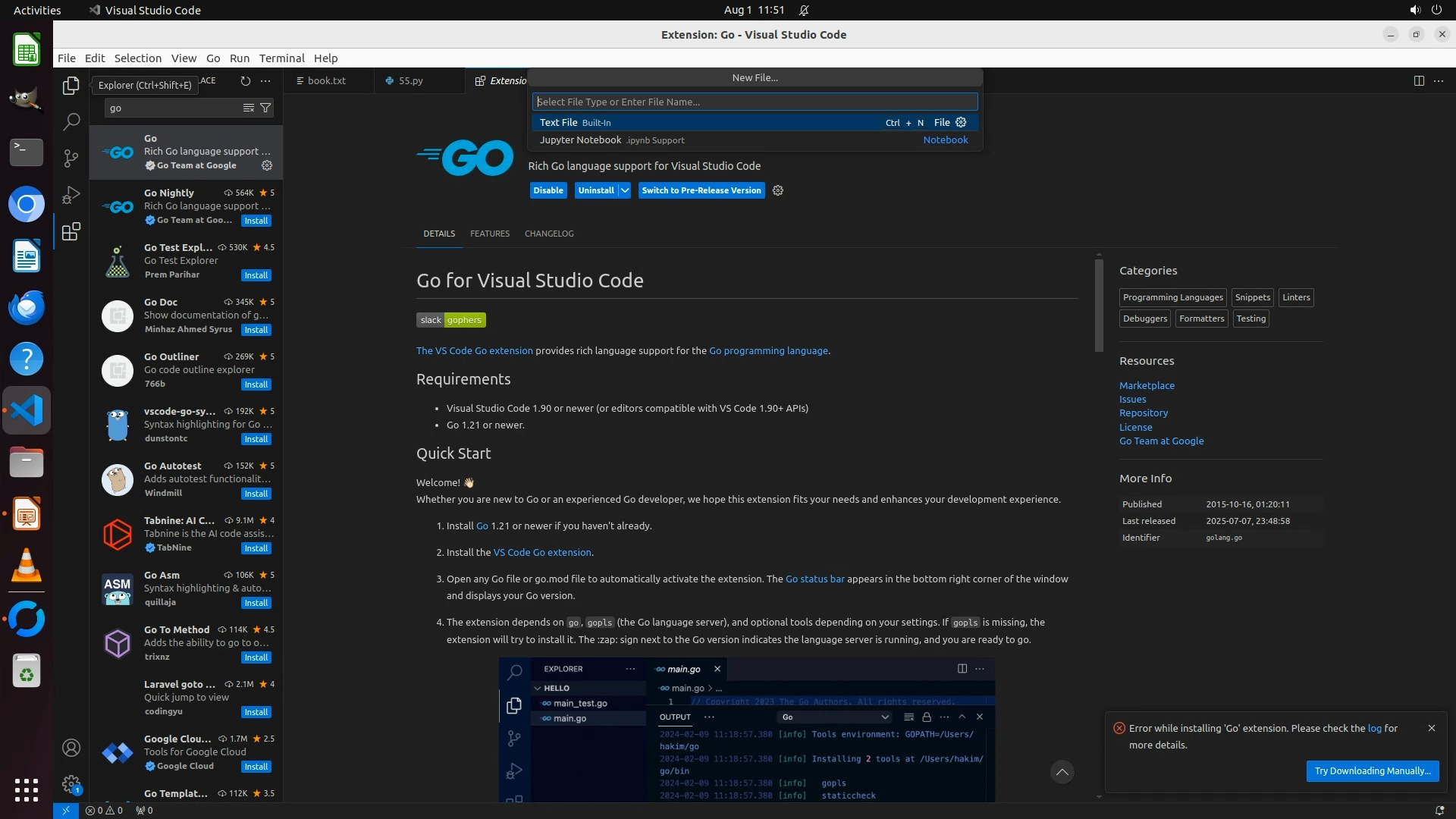
Task: Click Try Downloading Manually button
Action: click(1372, 770)
